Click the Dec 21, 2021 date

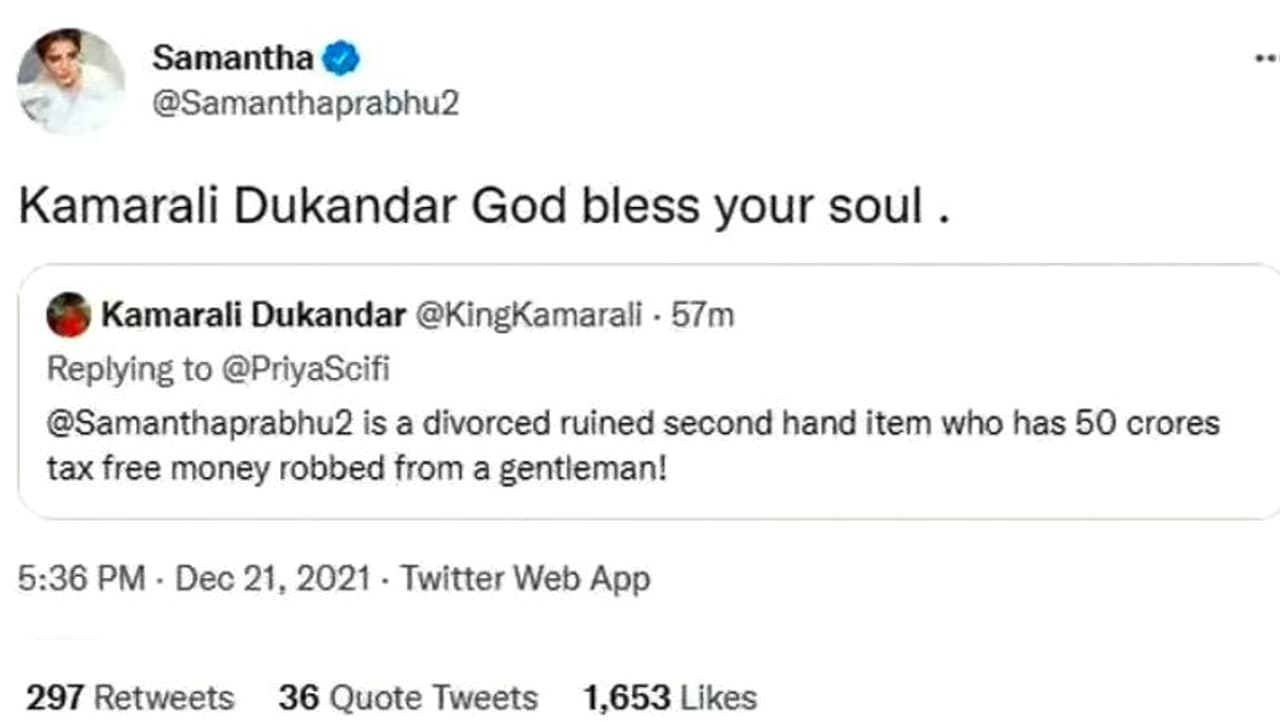272,579
